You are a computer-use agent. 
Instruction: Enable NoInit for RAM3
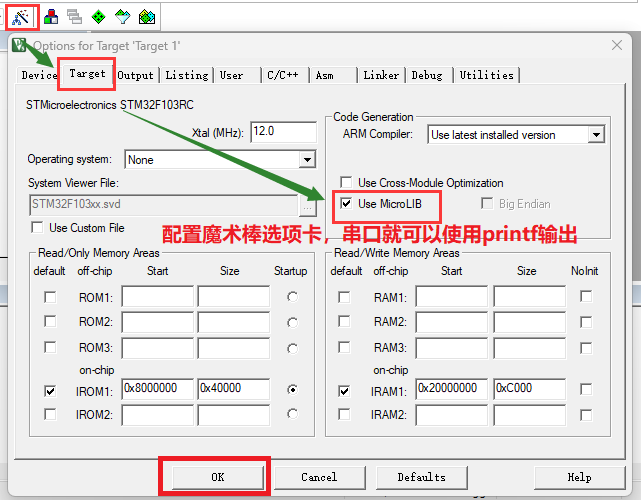(x=586, y=348)
